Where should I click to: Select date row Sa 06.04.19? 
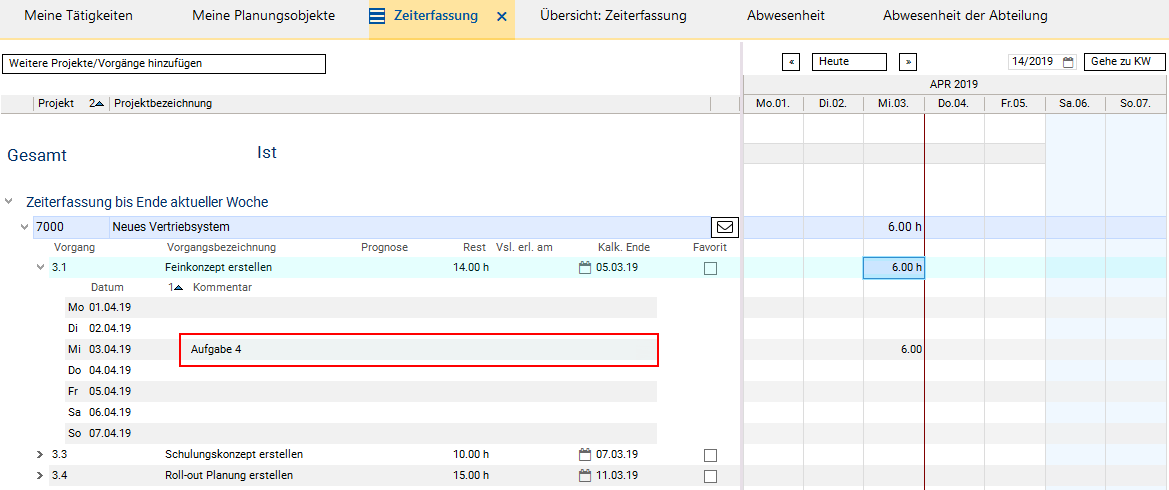(x=361, y=412)
